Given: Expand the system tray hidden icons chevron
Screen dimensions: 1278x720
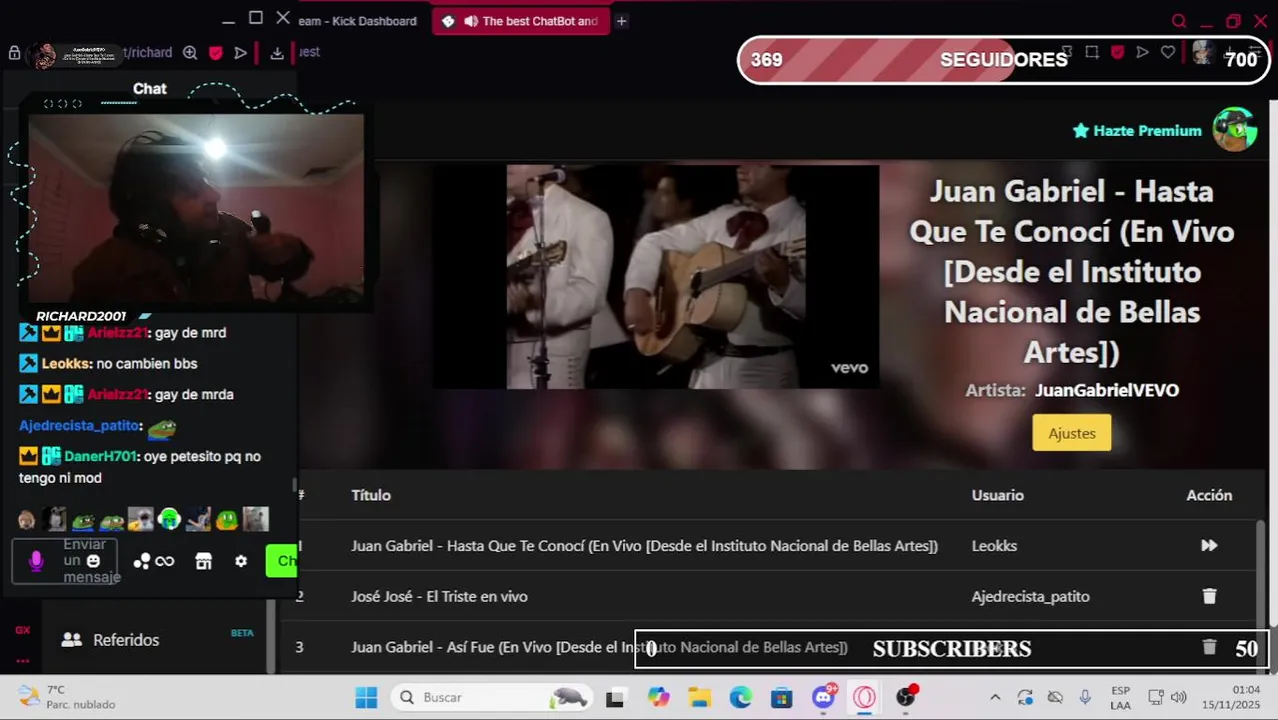Looking at the screenshot, I should [995, 697].
